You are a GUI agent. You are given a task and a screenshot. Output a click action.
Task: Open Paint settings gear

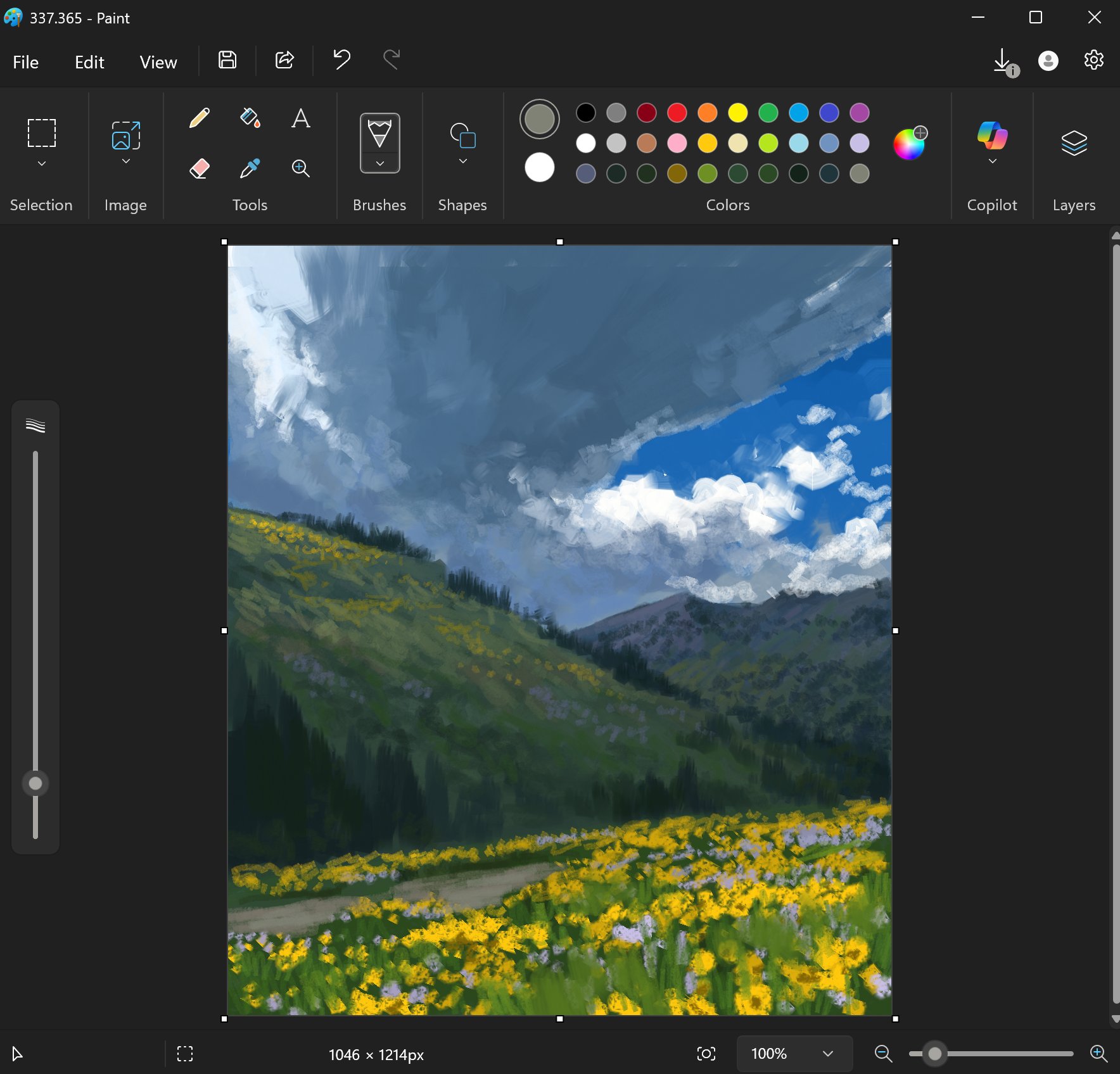pyautogui.click(x=1094, y=60)
